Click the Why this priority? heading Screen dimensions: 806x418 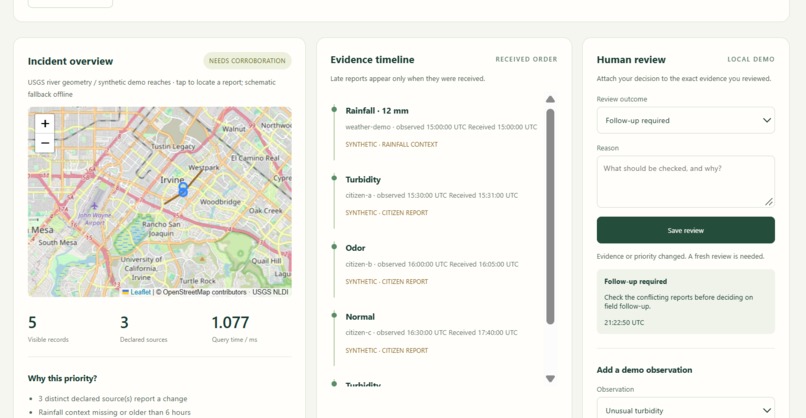tap(62, 378)
